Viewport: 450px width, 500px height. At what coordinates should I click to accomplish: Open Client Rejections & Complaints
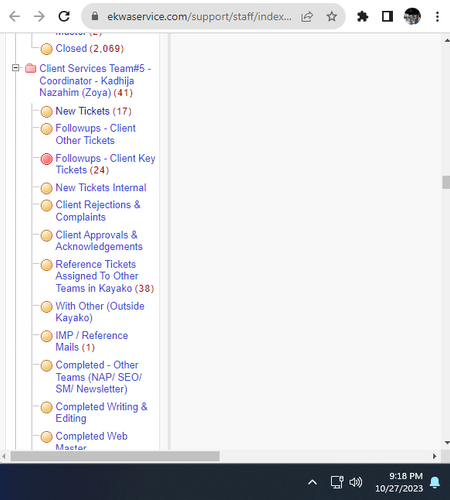[98, 211]
